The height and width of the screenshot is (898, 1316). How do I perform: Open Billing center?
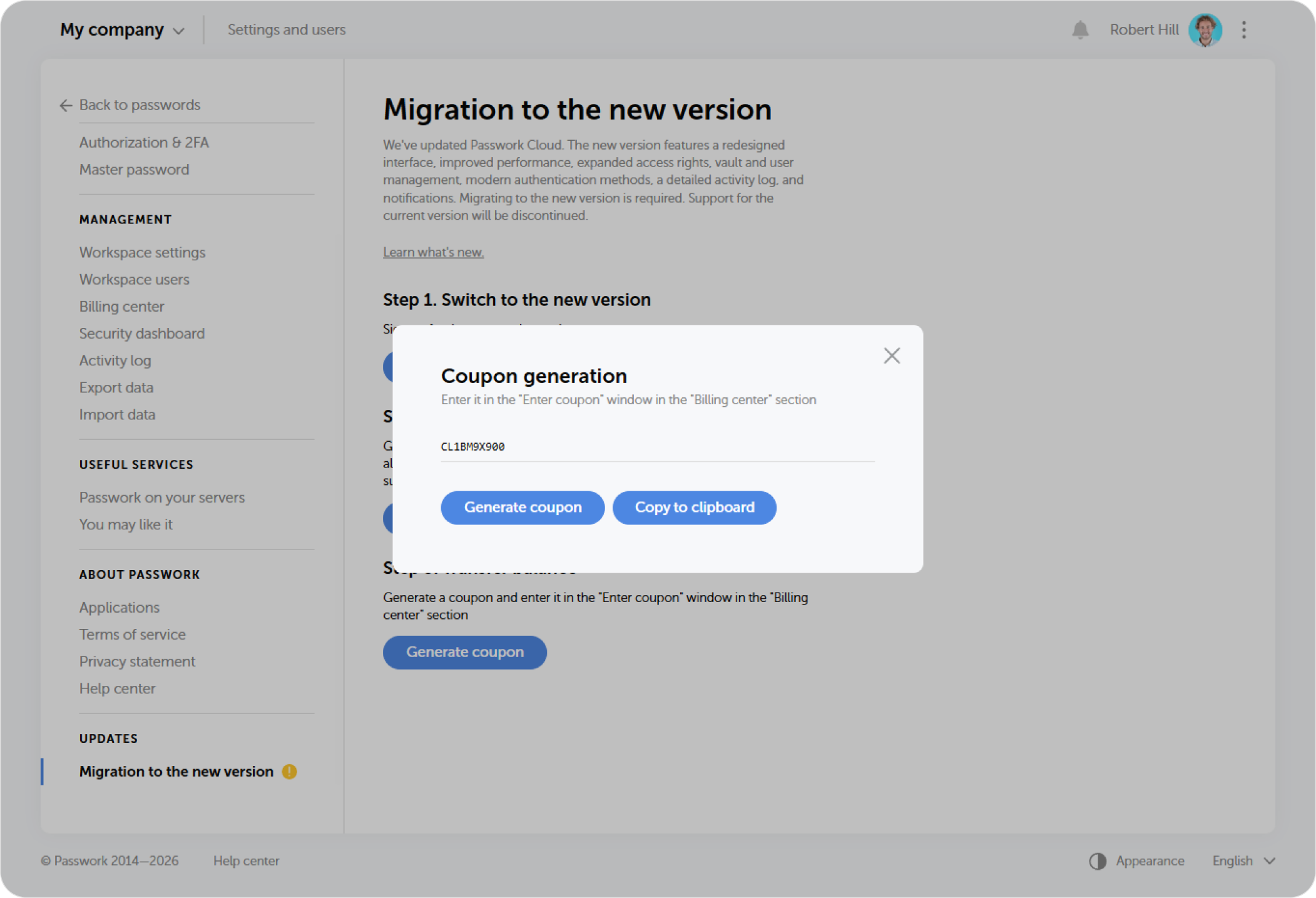pyautogui.click(x=121, y=307)
